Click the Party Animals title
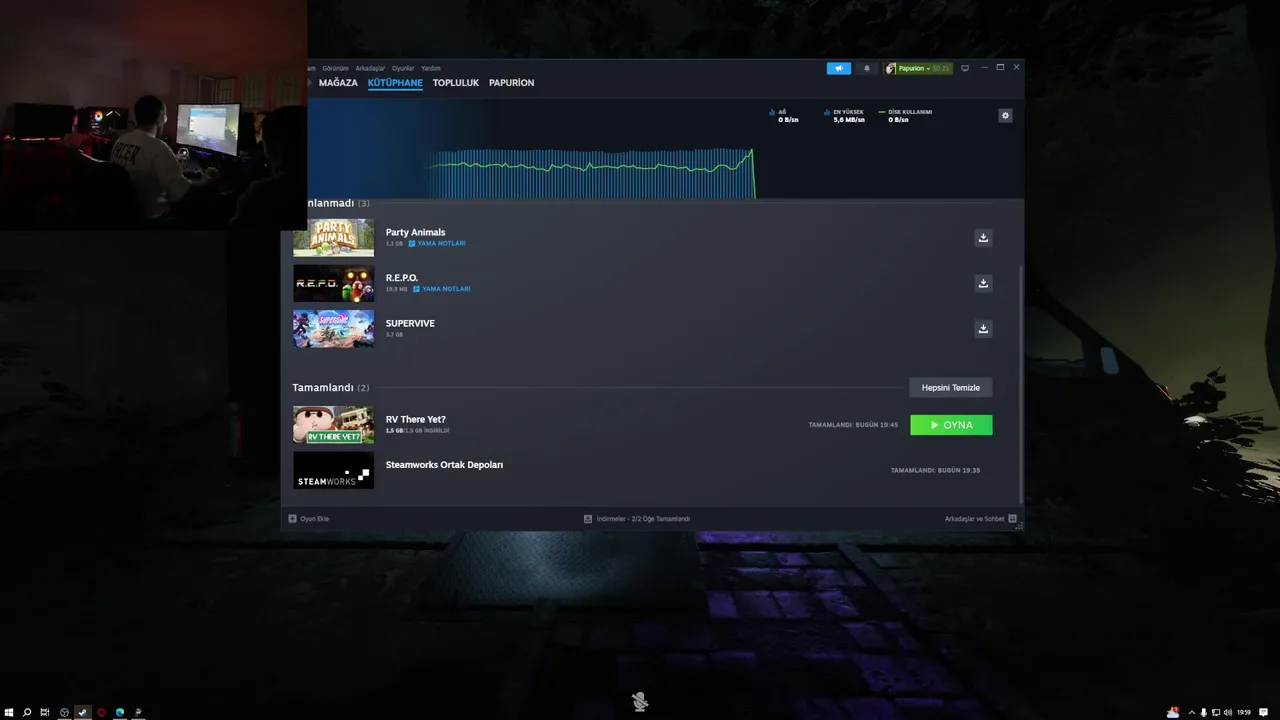 tap(415, 232)
